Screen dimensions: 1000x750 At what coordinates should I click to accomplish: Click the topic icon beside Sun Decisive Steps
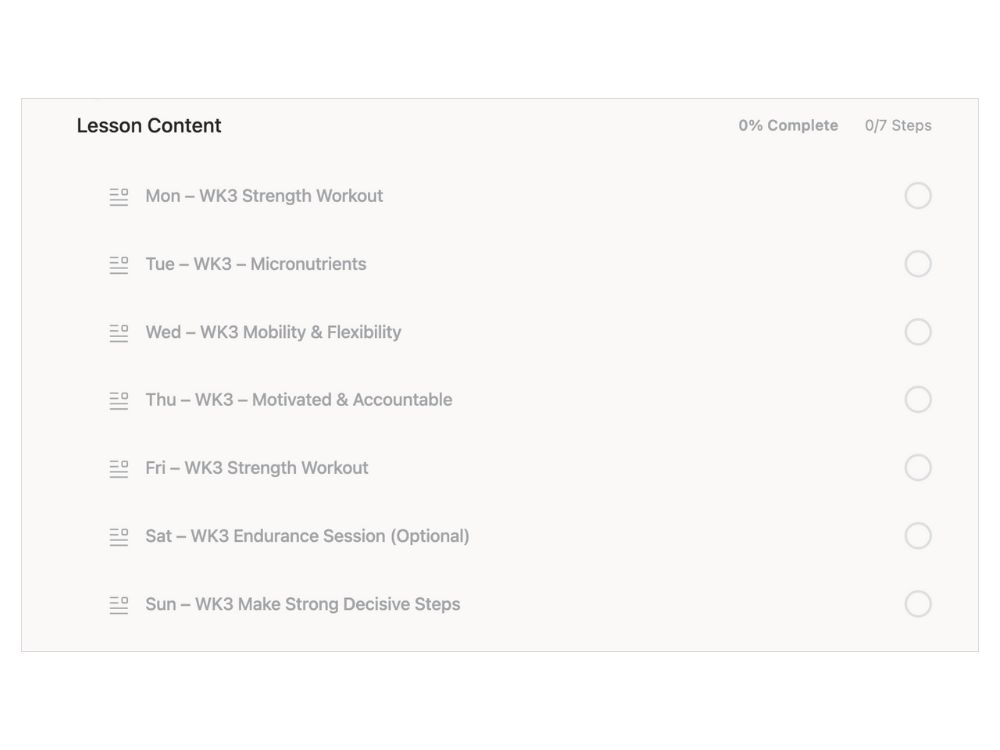(x=119, y=605)
